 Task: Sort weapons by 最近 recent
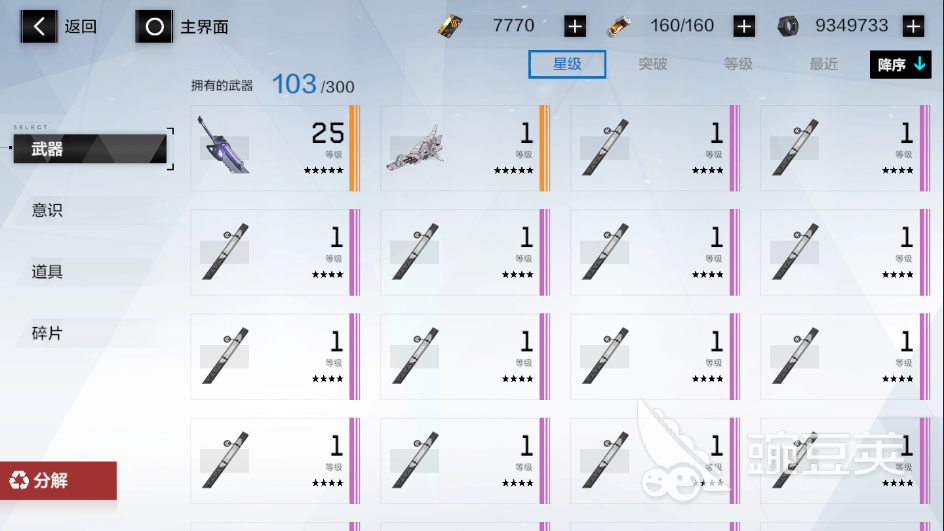pyautogui.click(x=824, y=64)
